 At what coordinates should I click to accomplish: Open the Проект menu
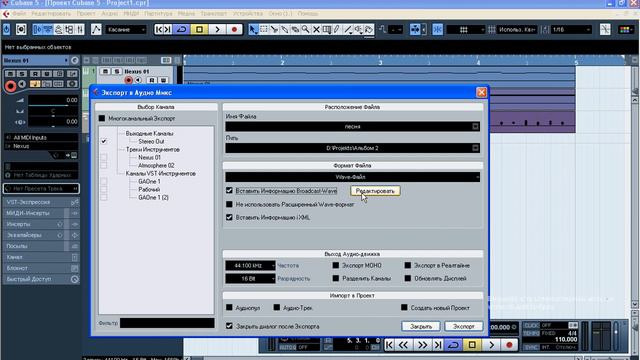click(86, 13)
